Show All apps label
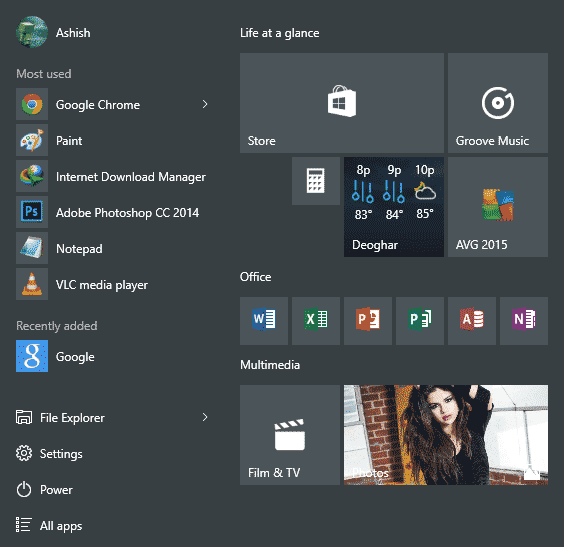Image resolution: width=564 pixels, height=547 pixels. (x=61, y=526)
